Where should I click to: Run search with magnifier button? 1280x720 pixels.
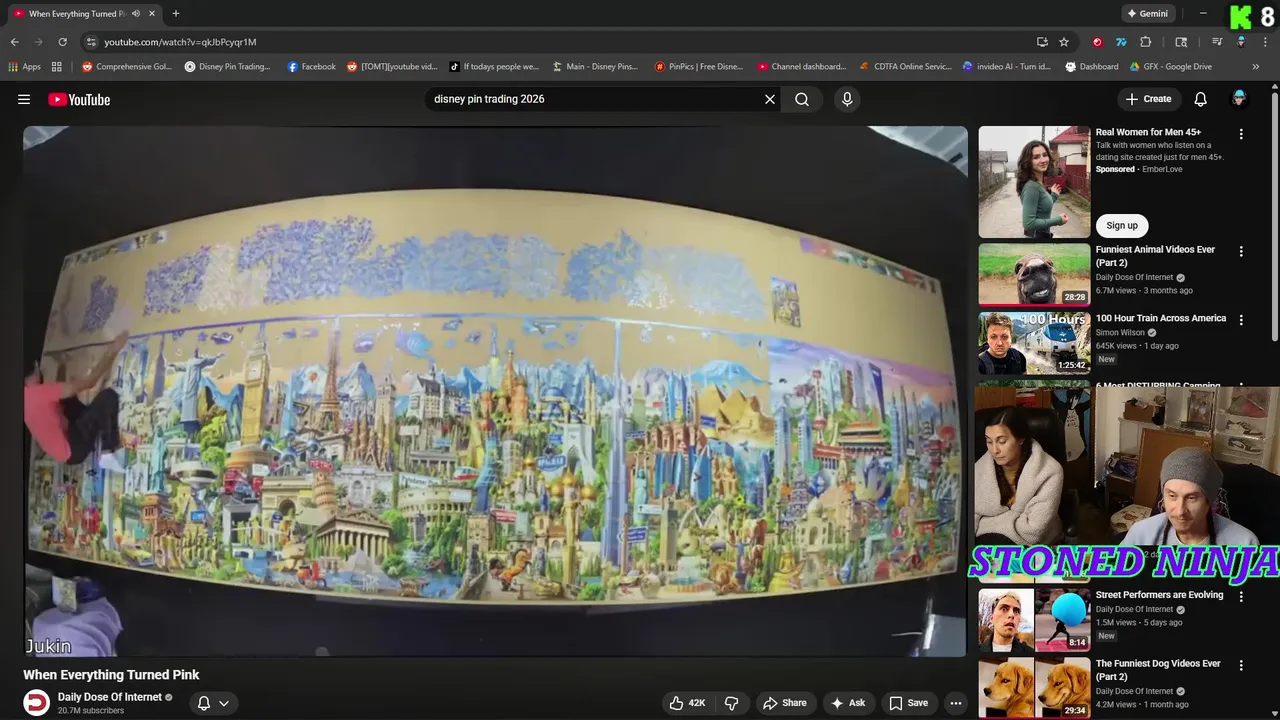tap(802, 99)
